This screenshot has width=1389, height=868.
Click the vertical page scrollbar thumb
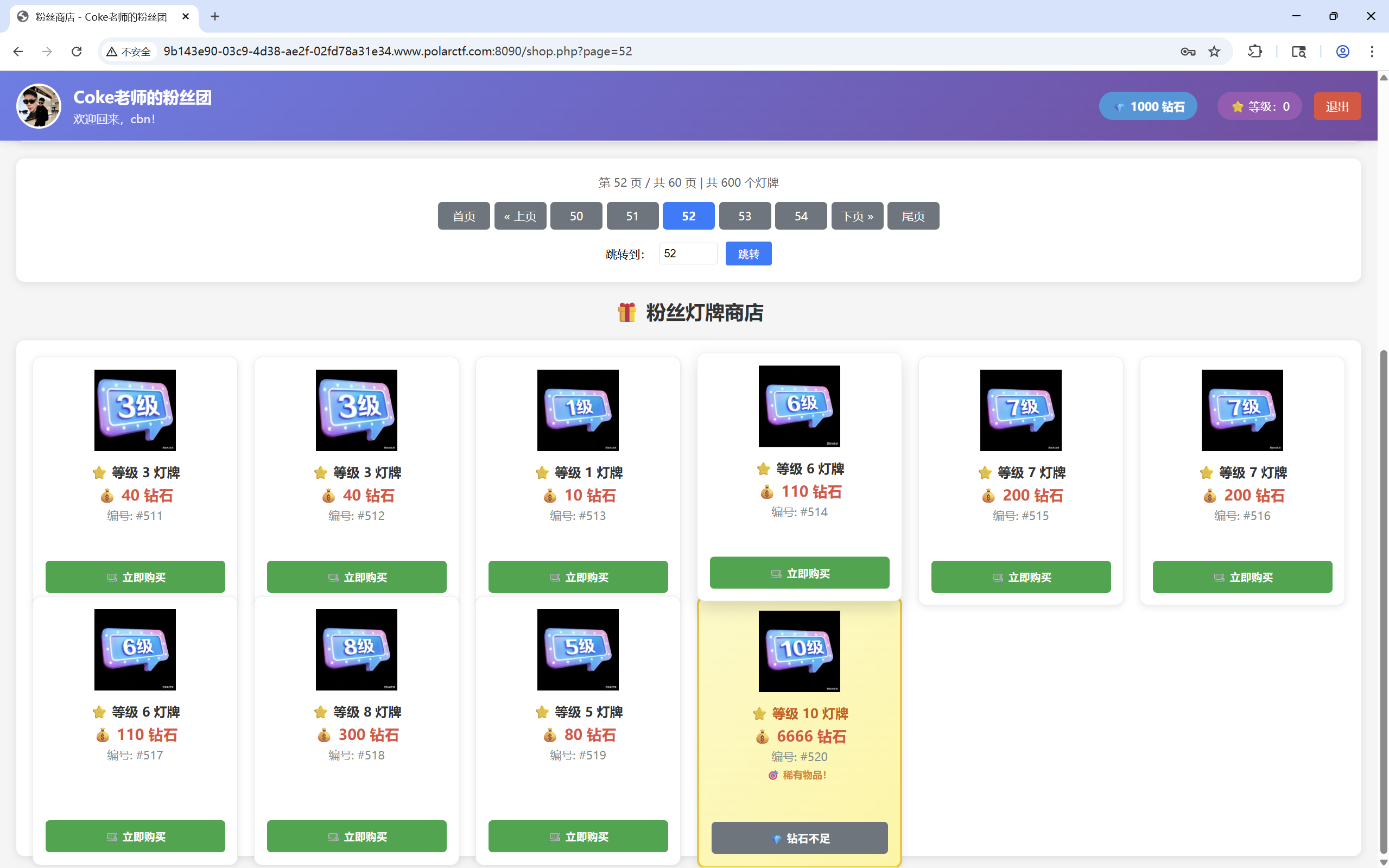(x=1383, y=603)
